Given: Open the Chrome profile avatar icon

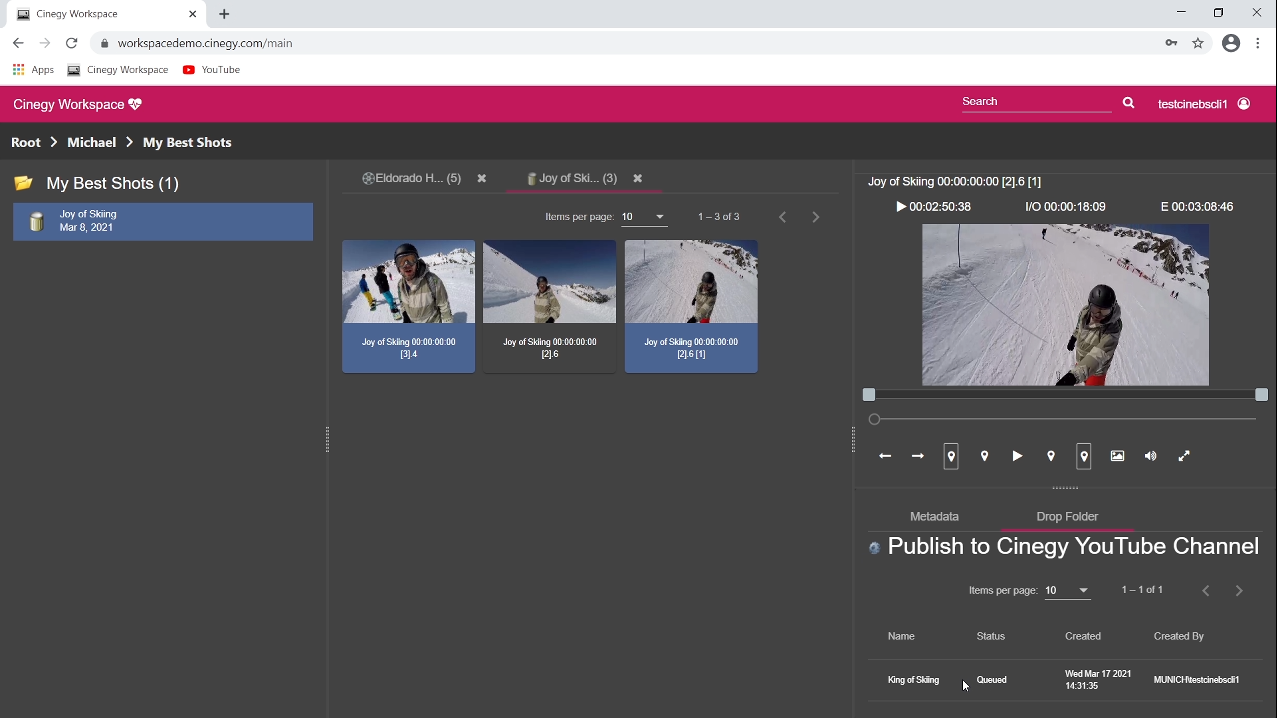Looking at the screenshot, I should pos(1231,43).
